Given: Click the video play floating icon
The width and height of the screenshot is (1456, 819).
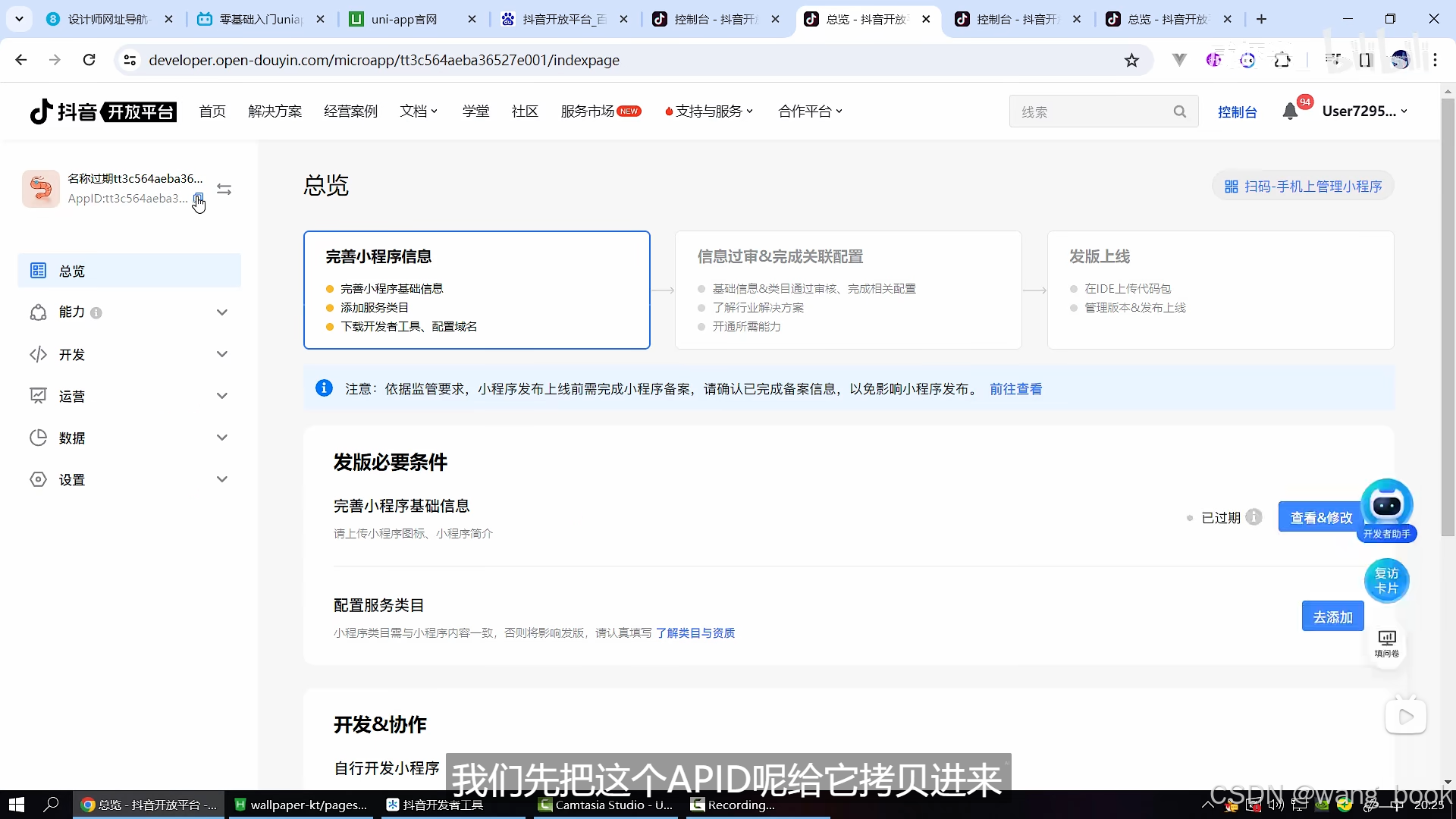Looking at the screenshot, I should 1405,717.
